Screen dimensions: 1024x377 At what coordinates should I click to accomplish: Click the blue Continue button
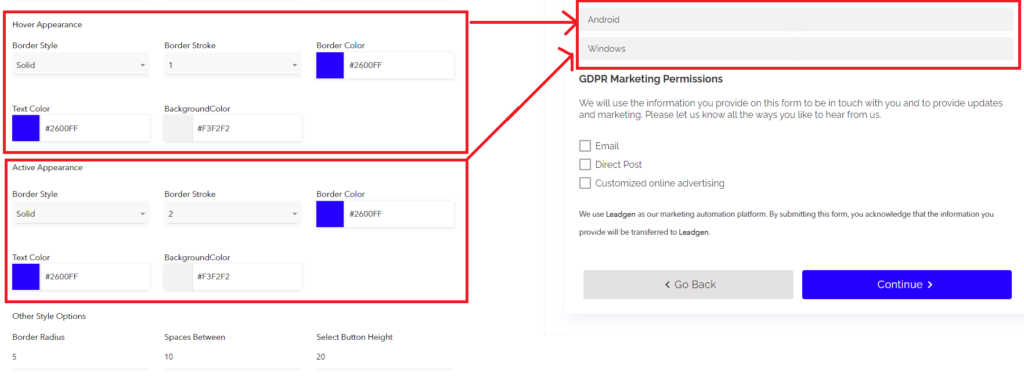click(x=907, y=285)
